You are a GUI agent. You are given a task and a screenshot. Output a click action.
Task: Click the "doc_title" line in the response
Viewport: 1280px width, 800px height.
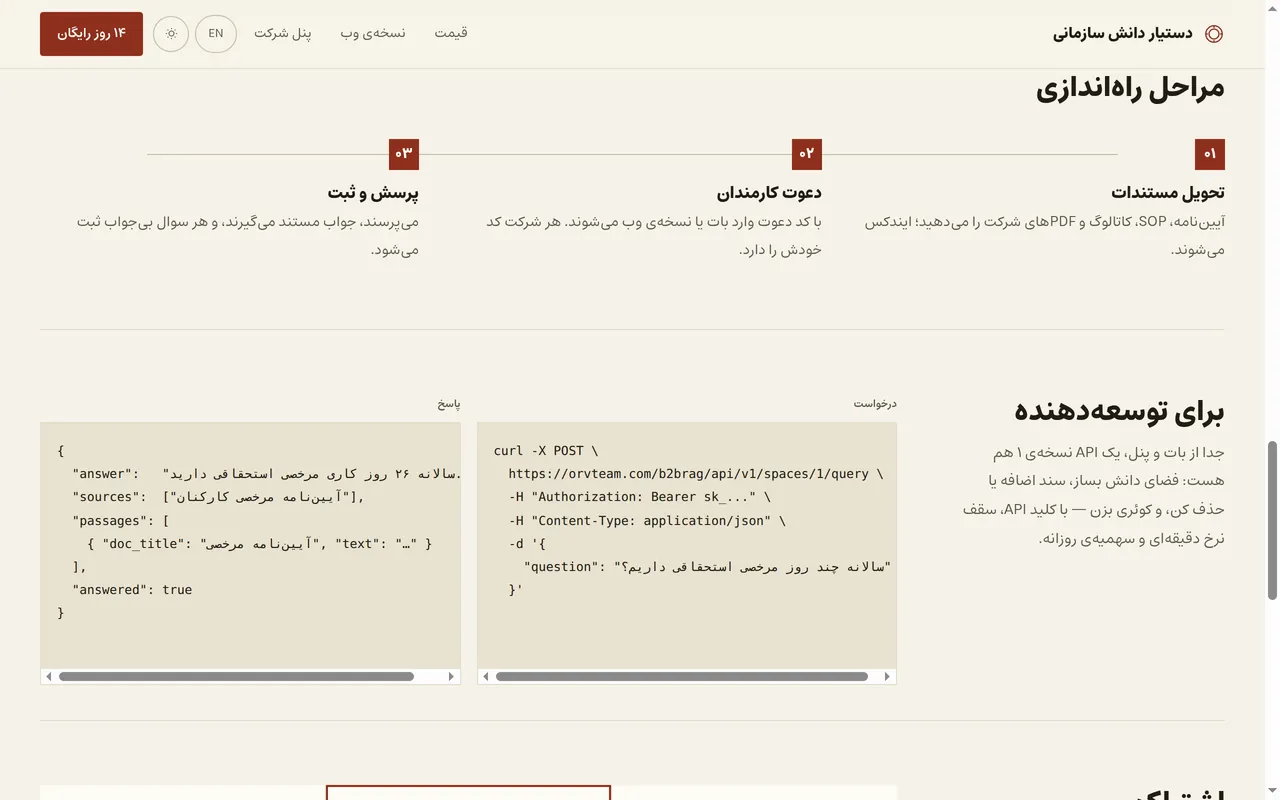coord(259,544)
